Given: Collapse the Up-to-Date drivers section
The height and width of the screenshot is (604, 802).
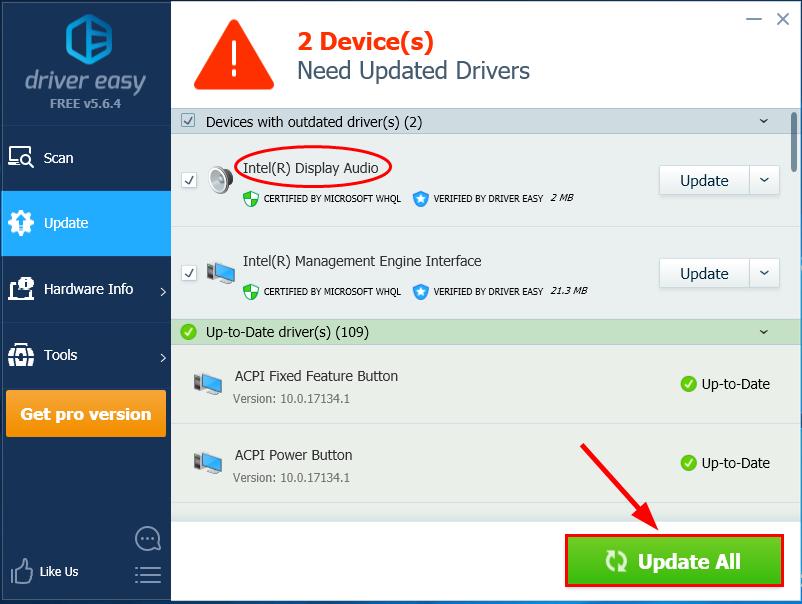Looking at the screenshot, I should click(x=764, y=332).
